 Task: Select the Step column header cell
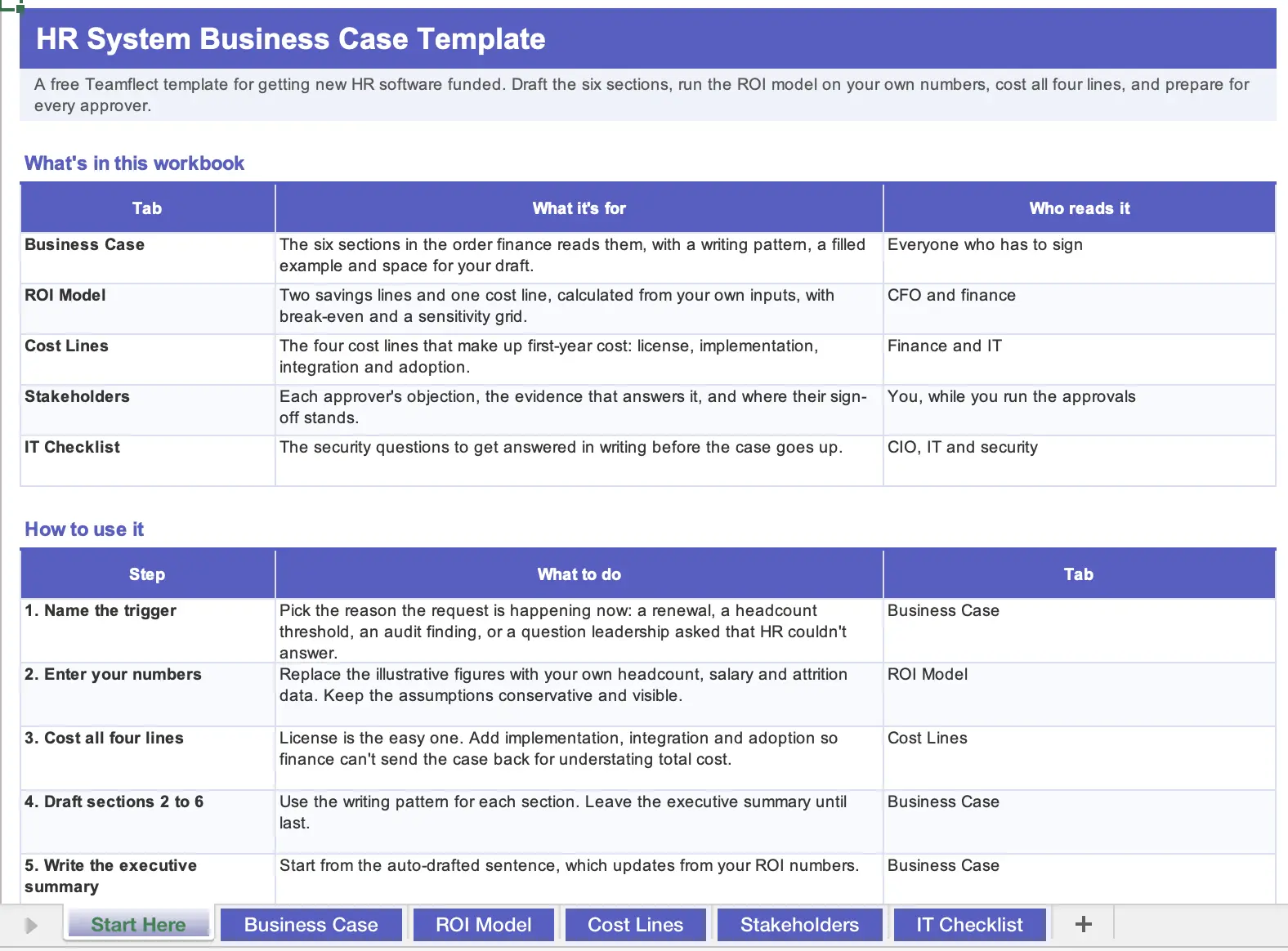pos(147,574)
